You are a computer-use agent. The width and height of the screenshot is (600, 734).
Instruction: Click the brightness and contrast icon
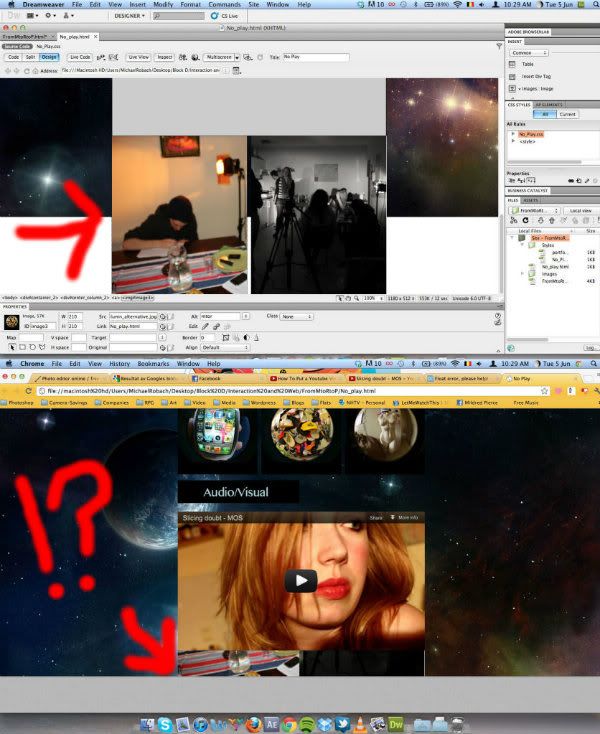point(246,338)
